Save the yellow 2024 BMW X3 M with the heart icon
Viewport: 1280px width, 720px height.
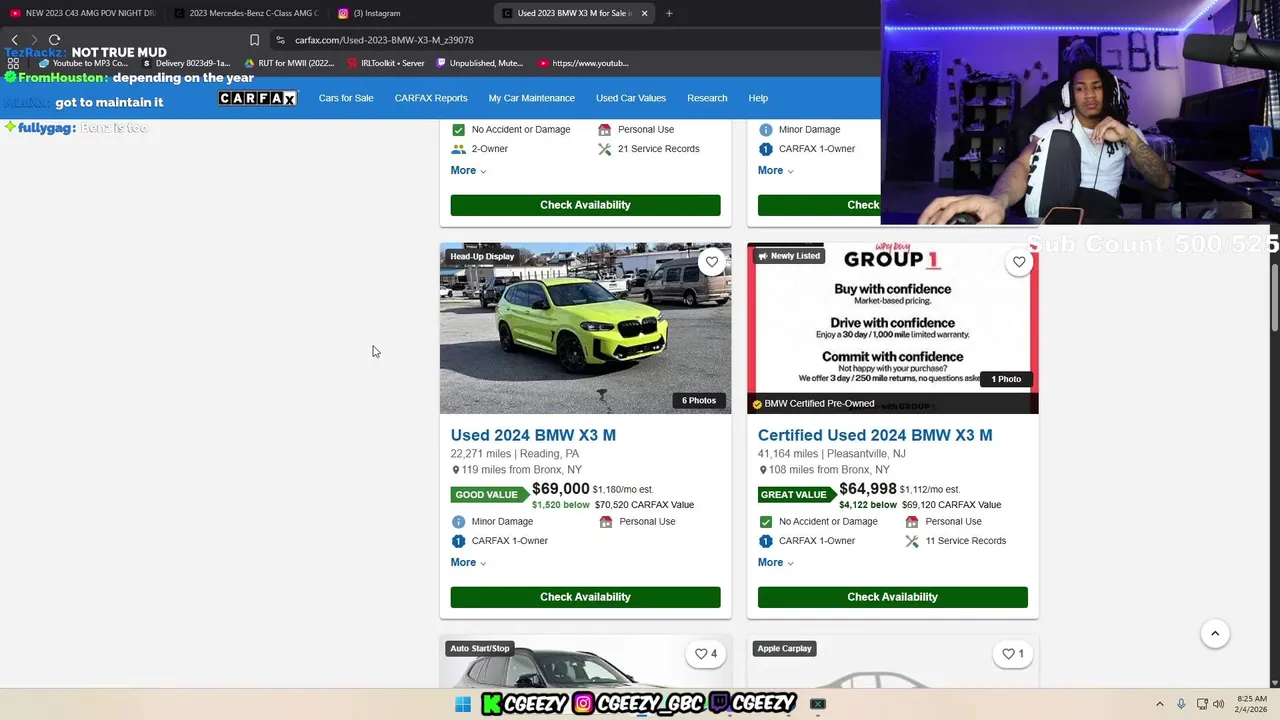pos(711,262)
